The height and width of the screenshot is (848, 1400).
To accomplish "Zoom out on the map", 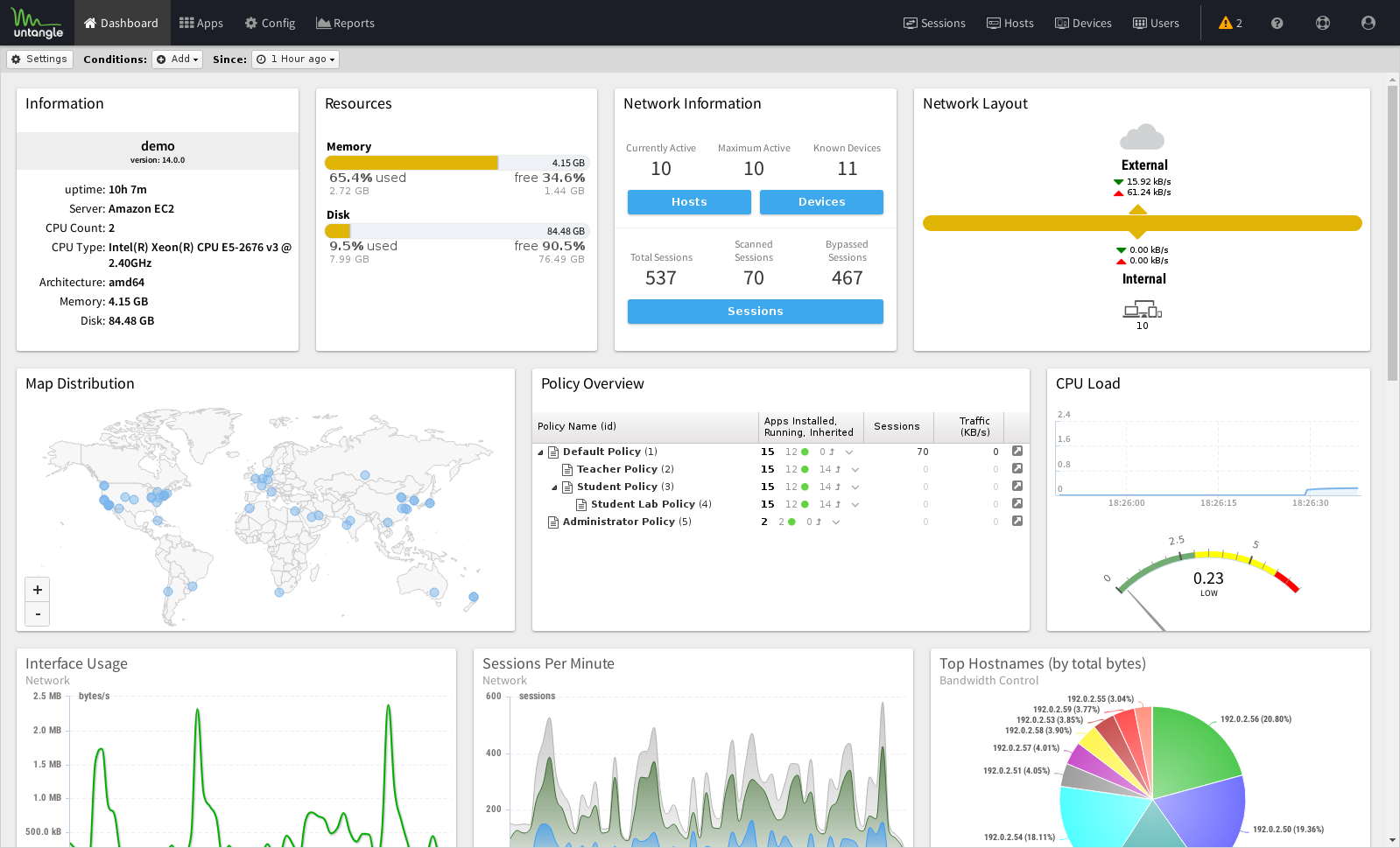I will pos(38,614).
